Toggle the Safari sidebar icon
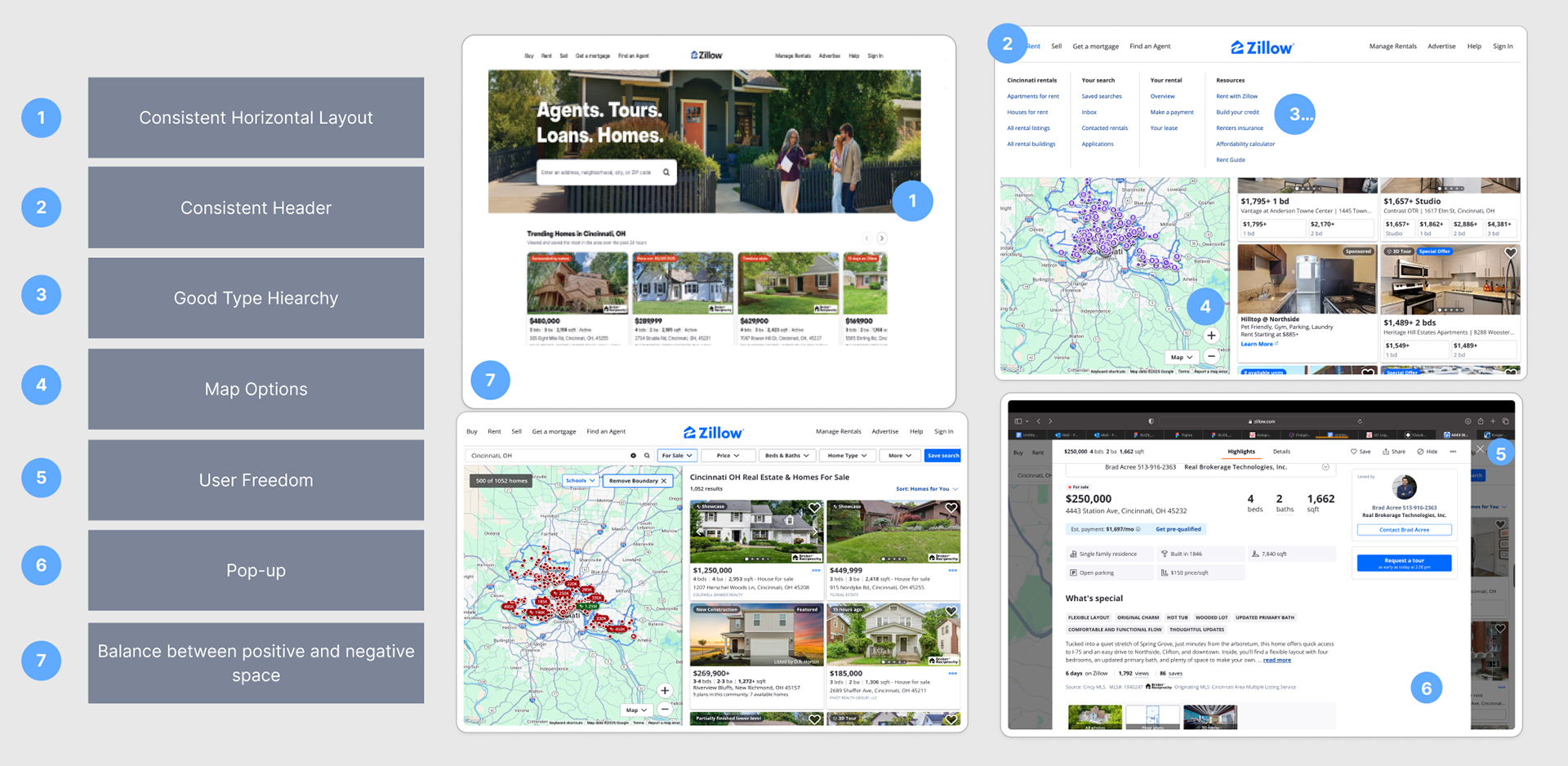This screenshot has height=766, width=1568. pos(1018,421)
